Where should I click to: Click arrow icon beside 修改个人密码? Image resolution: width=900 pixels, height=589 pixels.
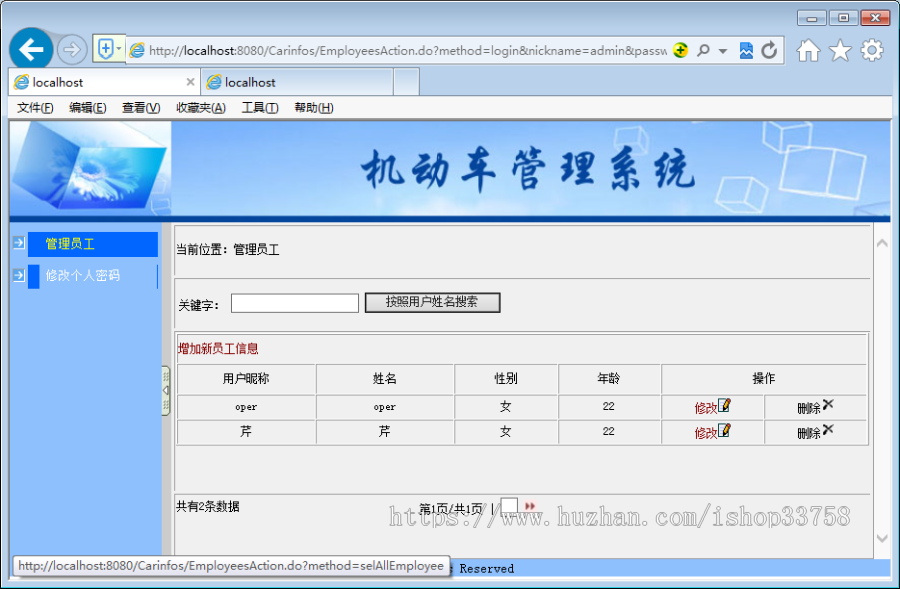tap(19, 276)
